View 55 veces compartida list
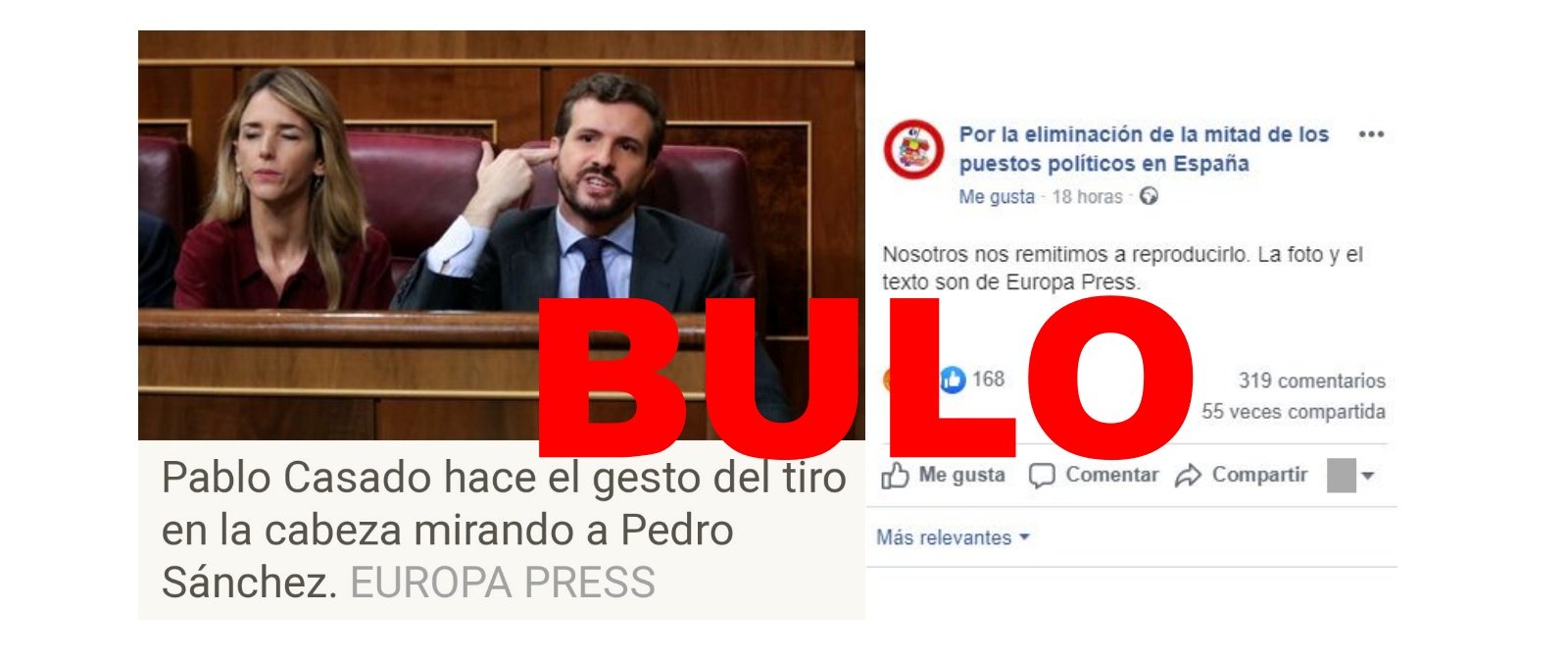 [1294, 411]
